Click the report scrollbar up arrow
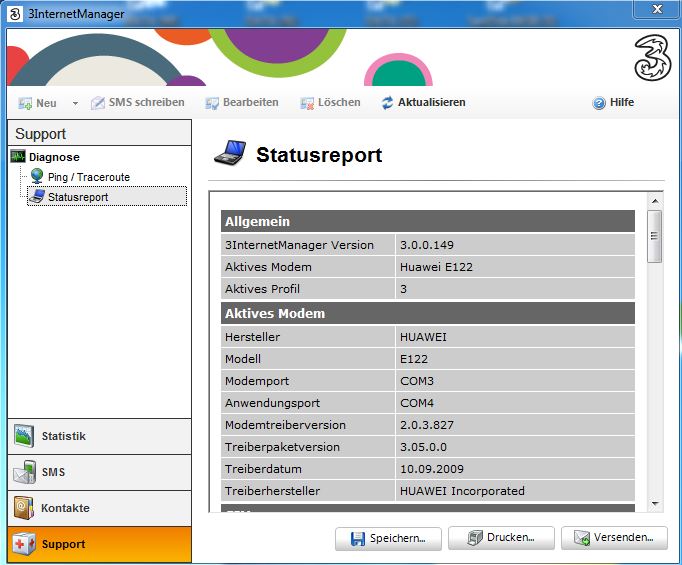 655,201
